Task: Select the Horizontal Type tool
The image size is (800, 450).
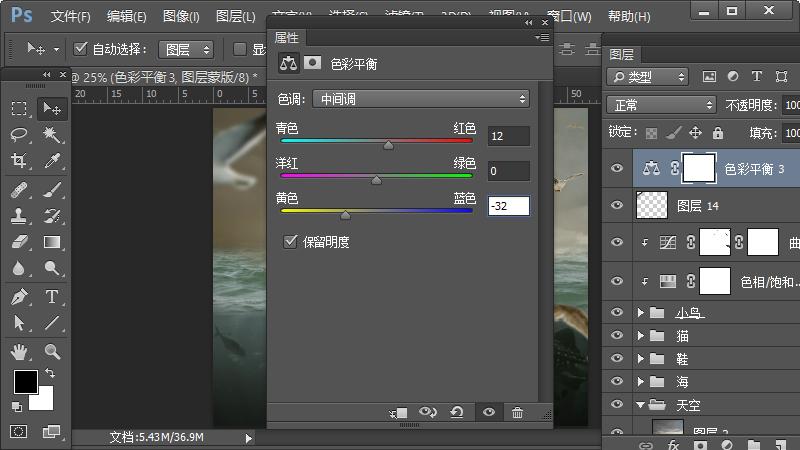Action: [52, 296]
